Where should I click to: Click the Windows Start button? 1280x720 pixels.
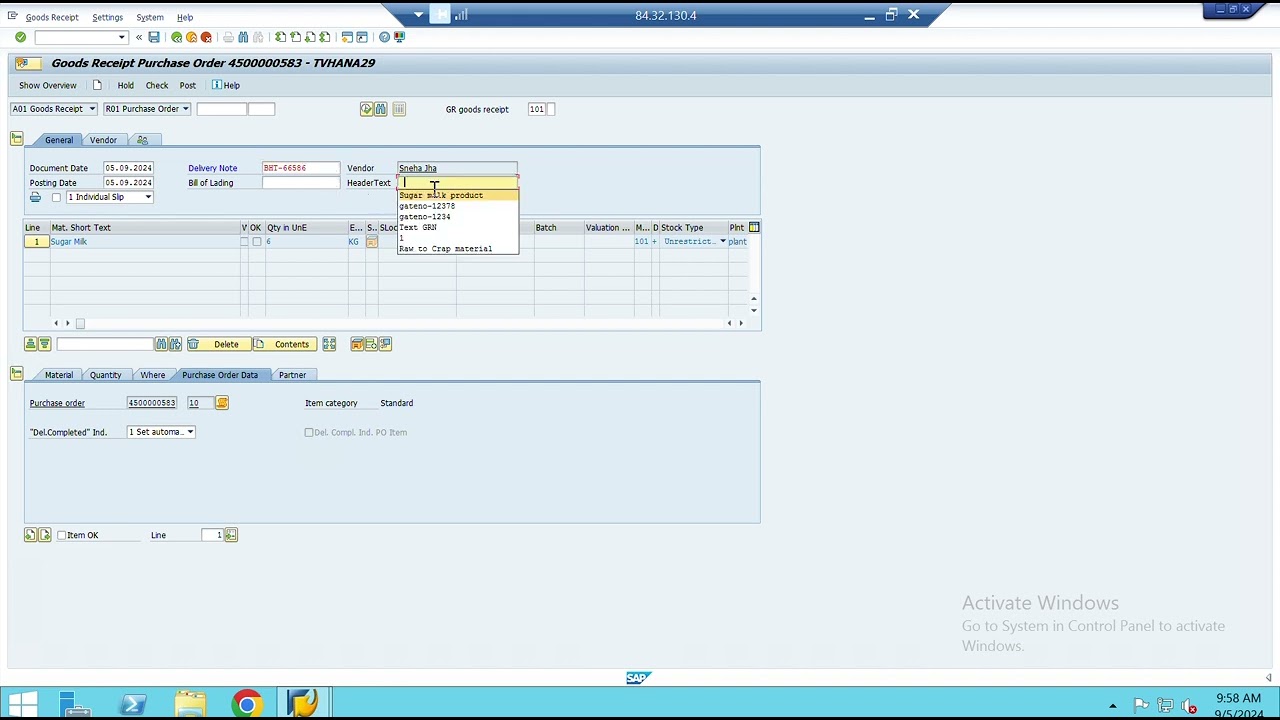[22, 704]
